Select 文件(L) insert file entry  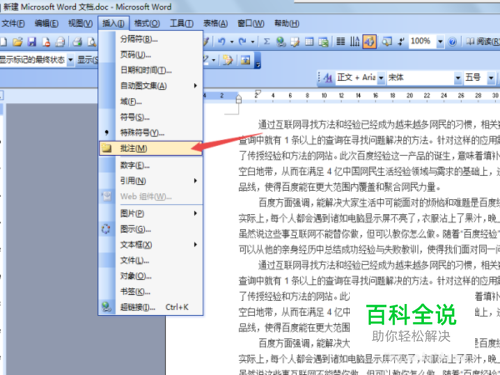click(151, 260)
